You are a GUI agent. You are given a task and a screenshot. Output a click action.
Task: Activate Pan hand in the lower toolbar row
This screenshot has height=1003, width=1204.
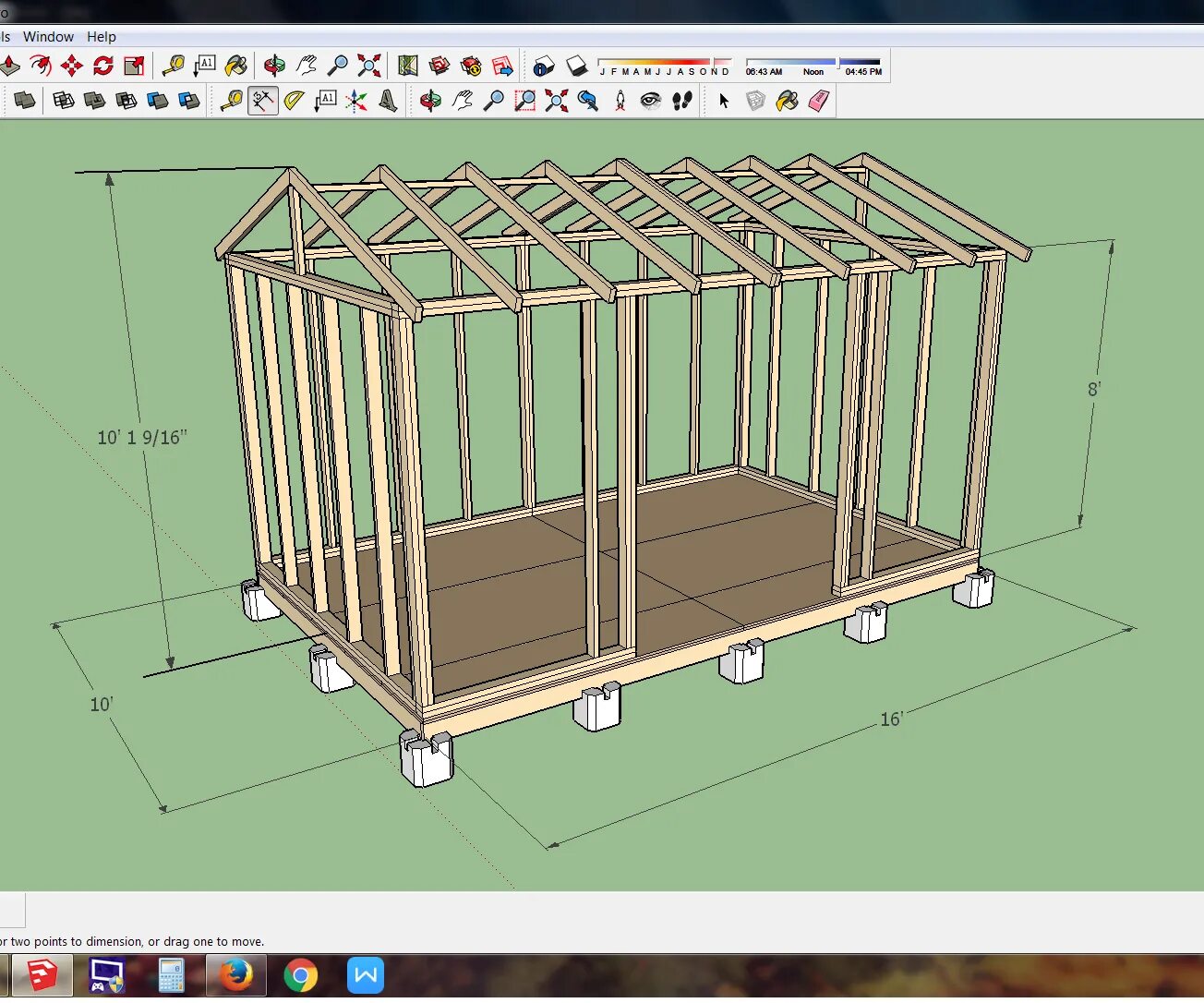pos(462,100)
